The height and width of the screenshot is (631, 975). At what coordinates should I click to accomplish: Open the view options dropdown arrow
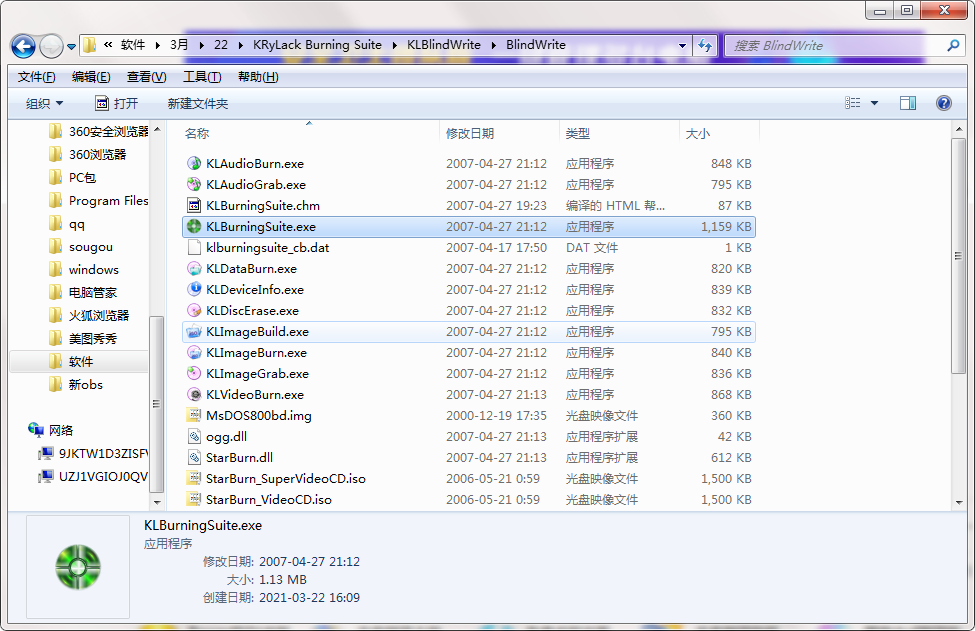point(874,103)
